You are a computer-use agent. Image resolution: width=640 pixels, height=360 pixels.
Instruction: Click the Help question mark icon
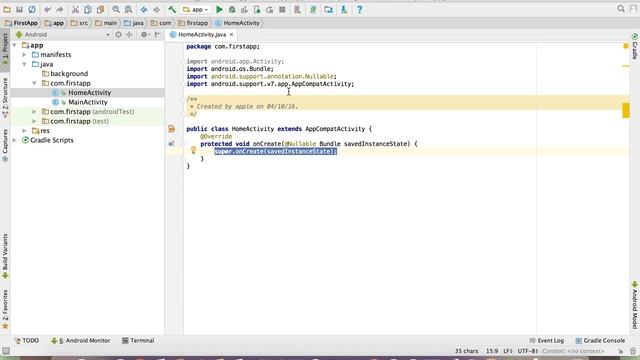click(x=359, y=9)
